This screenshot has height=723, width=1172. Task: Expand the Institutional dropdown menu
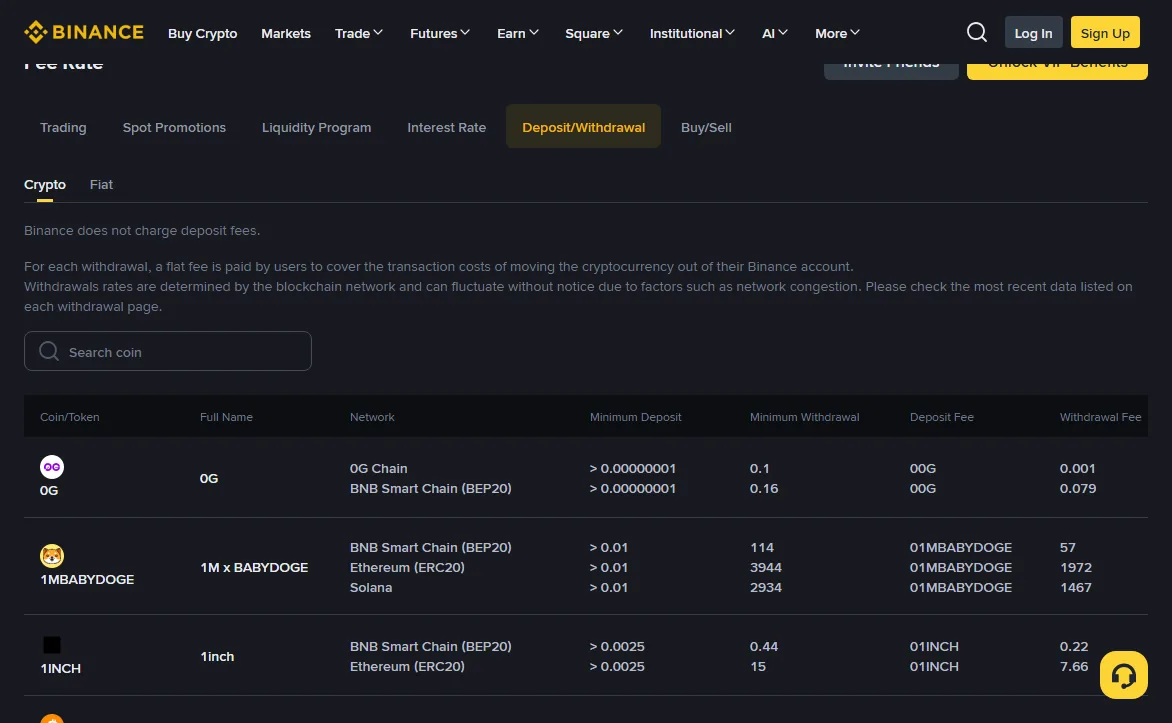(x=692, y=33)
